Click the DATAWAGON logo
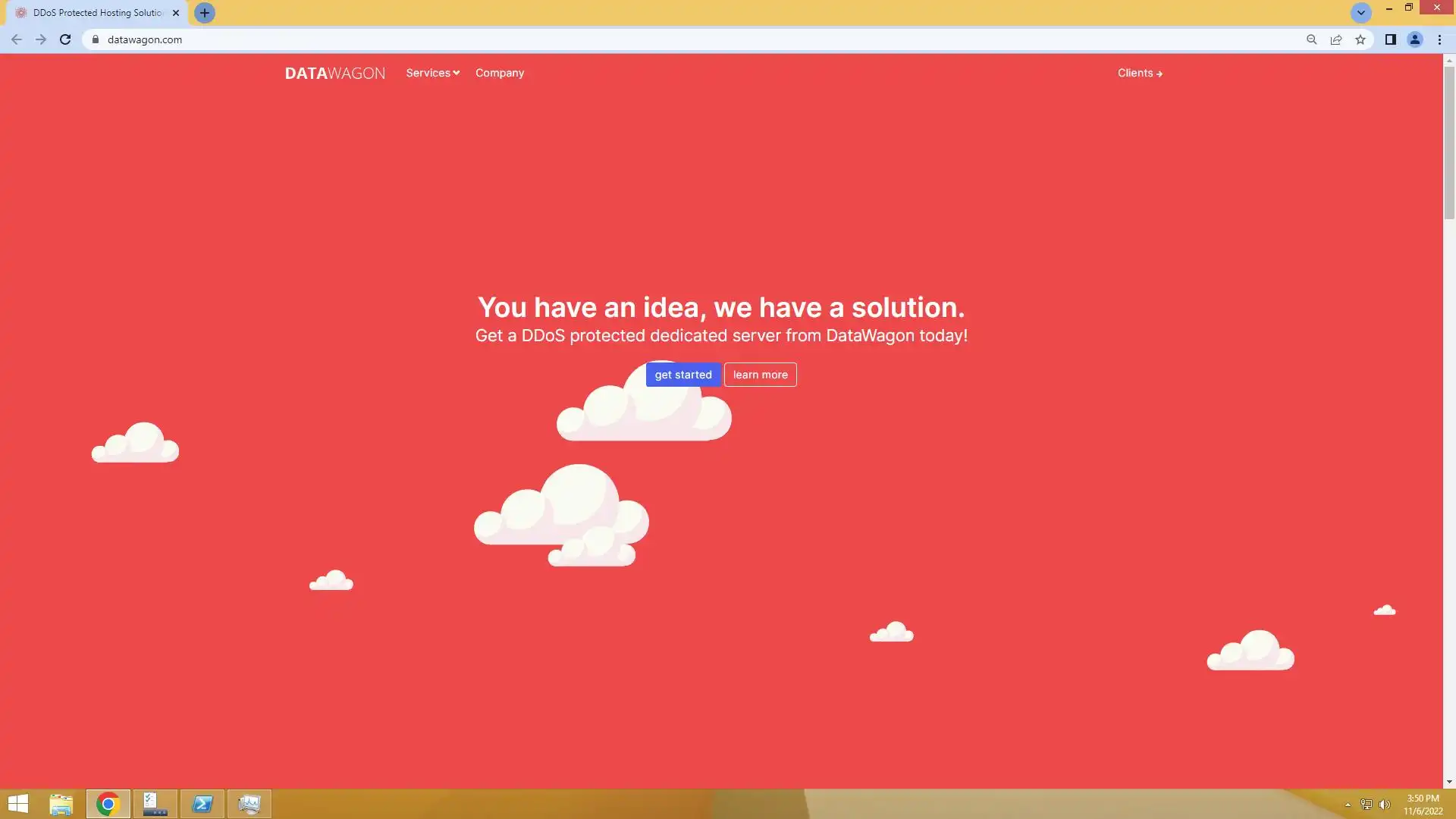The width and height of the screenshot is (1456, 819). (334, 74)
